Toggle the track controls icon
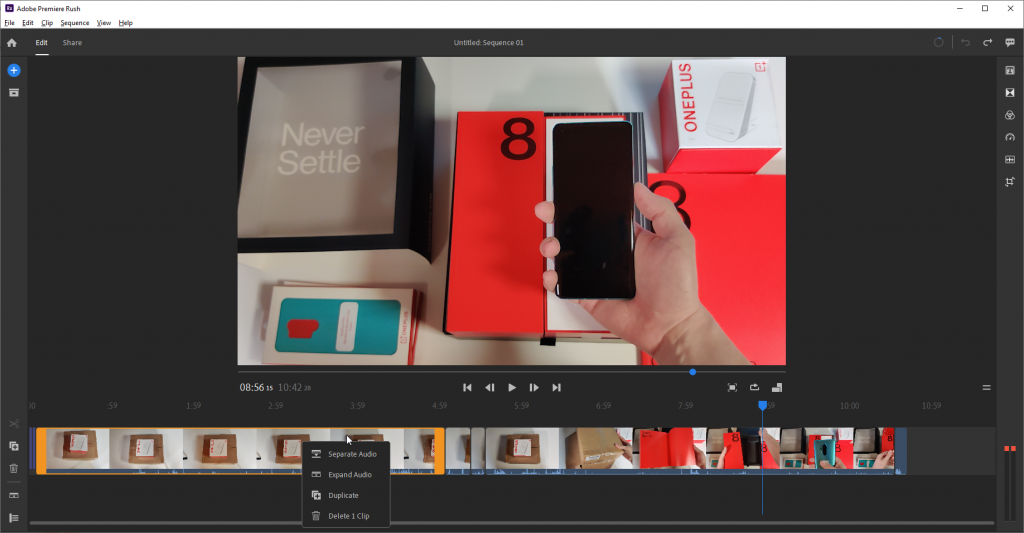This screenshot has height=533, width=1024. pyautogui.click(x=14, y=518)
